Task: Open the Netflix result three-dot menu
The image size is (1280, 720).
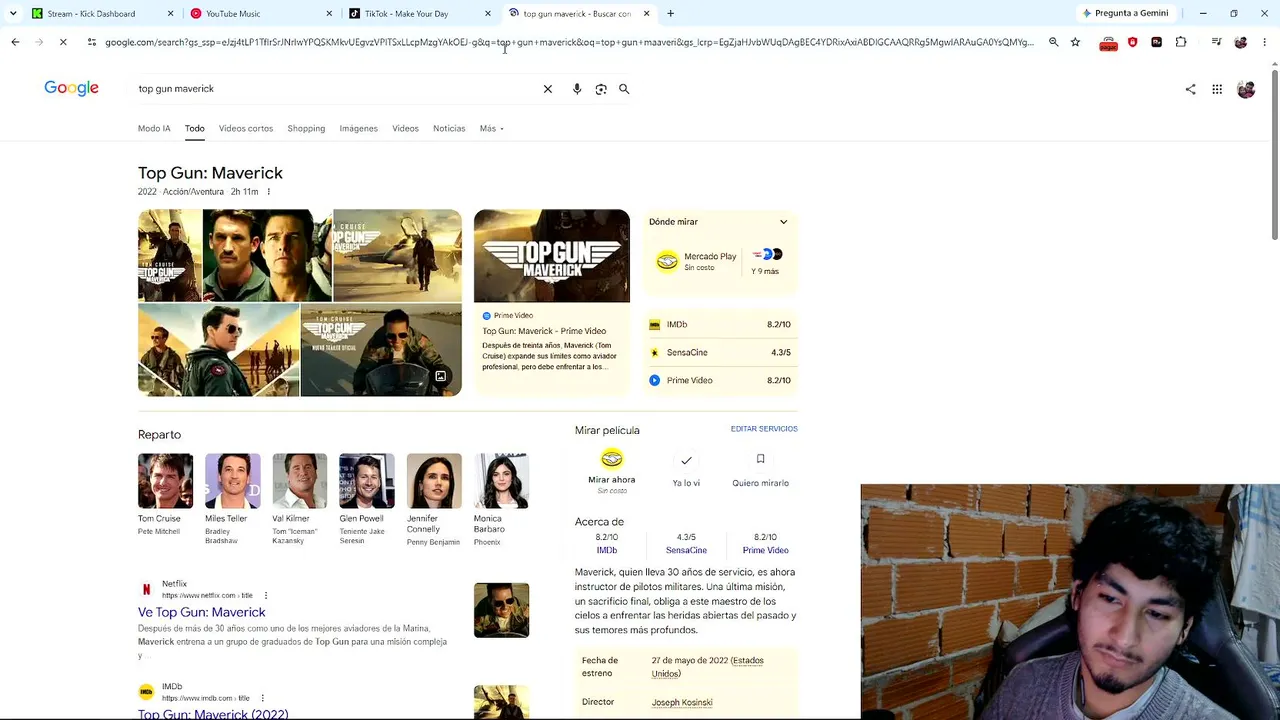Action: coord(266,595)
